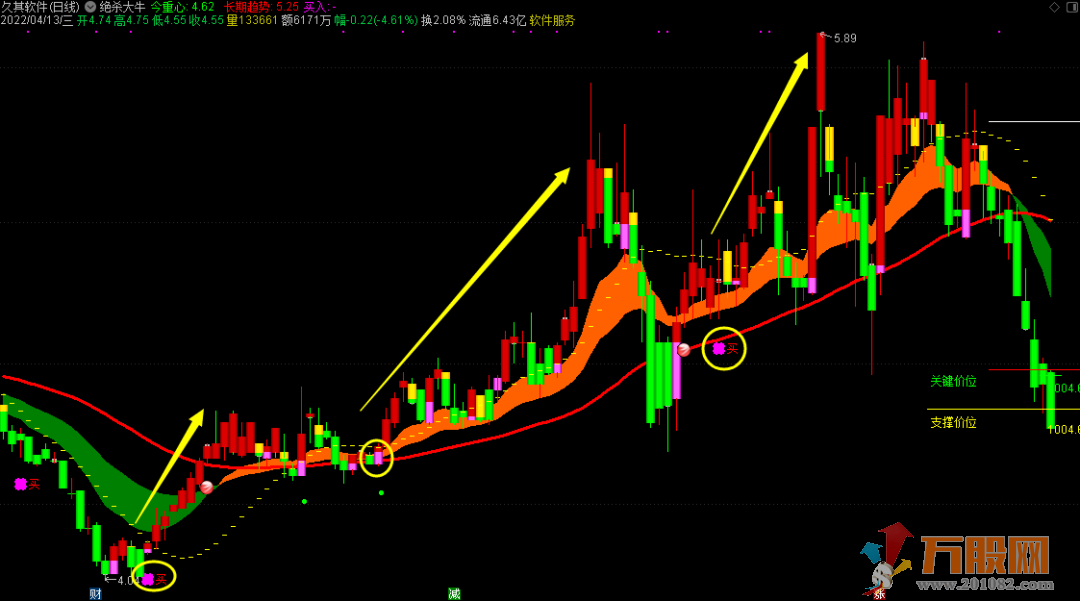Click the 绝杀大牛 indicator name
Screen dimensions: 1080x601
click(122, 6)
